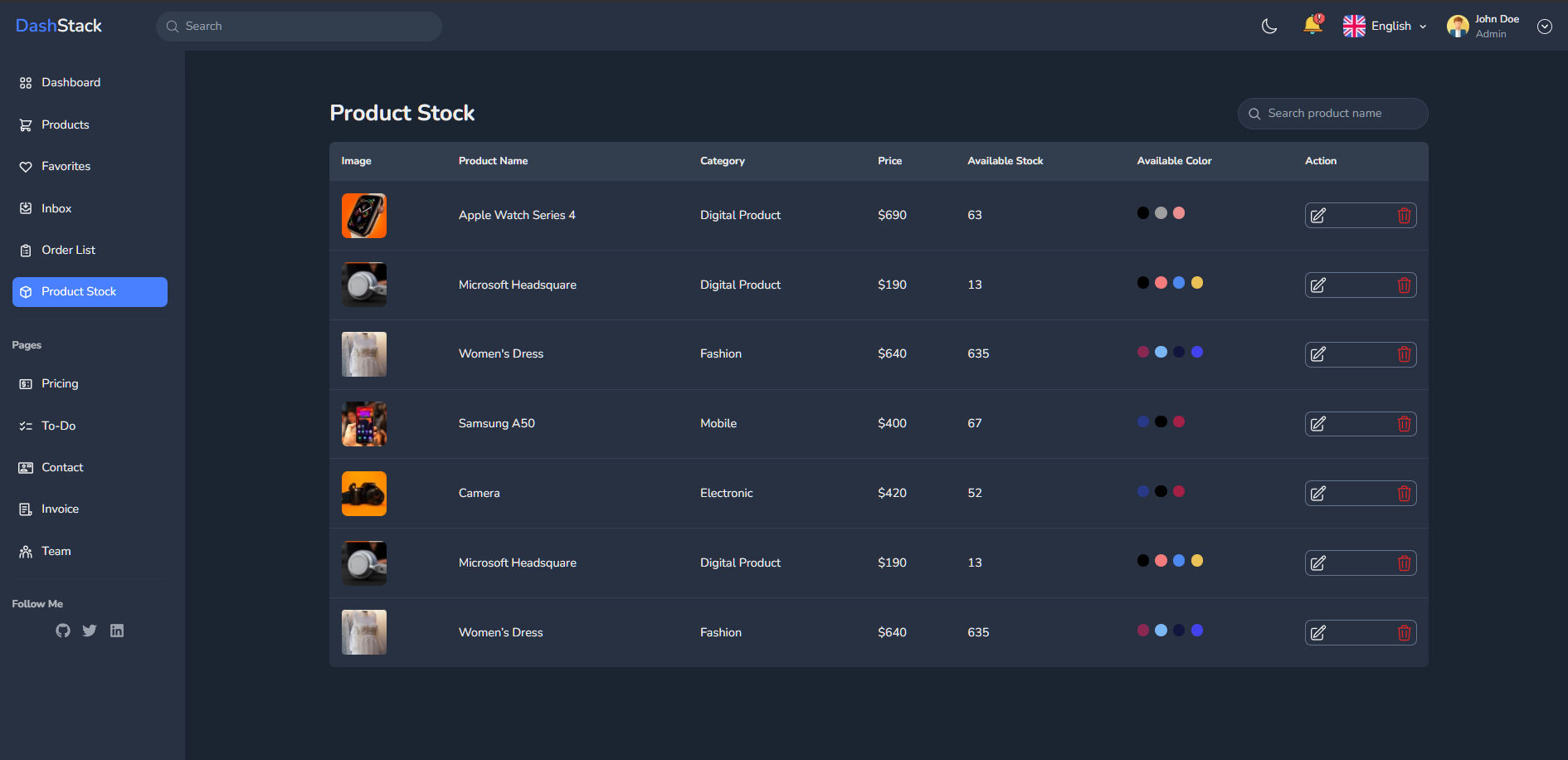Open the Team page
This screenshot has height=760, width=1568.
[x=56, y=551]
